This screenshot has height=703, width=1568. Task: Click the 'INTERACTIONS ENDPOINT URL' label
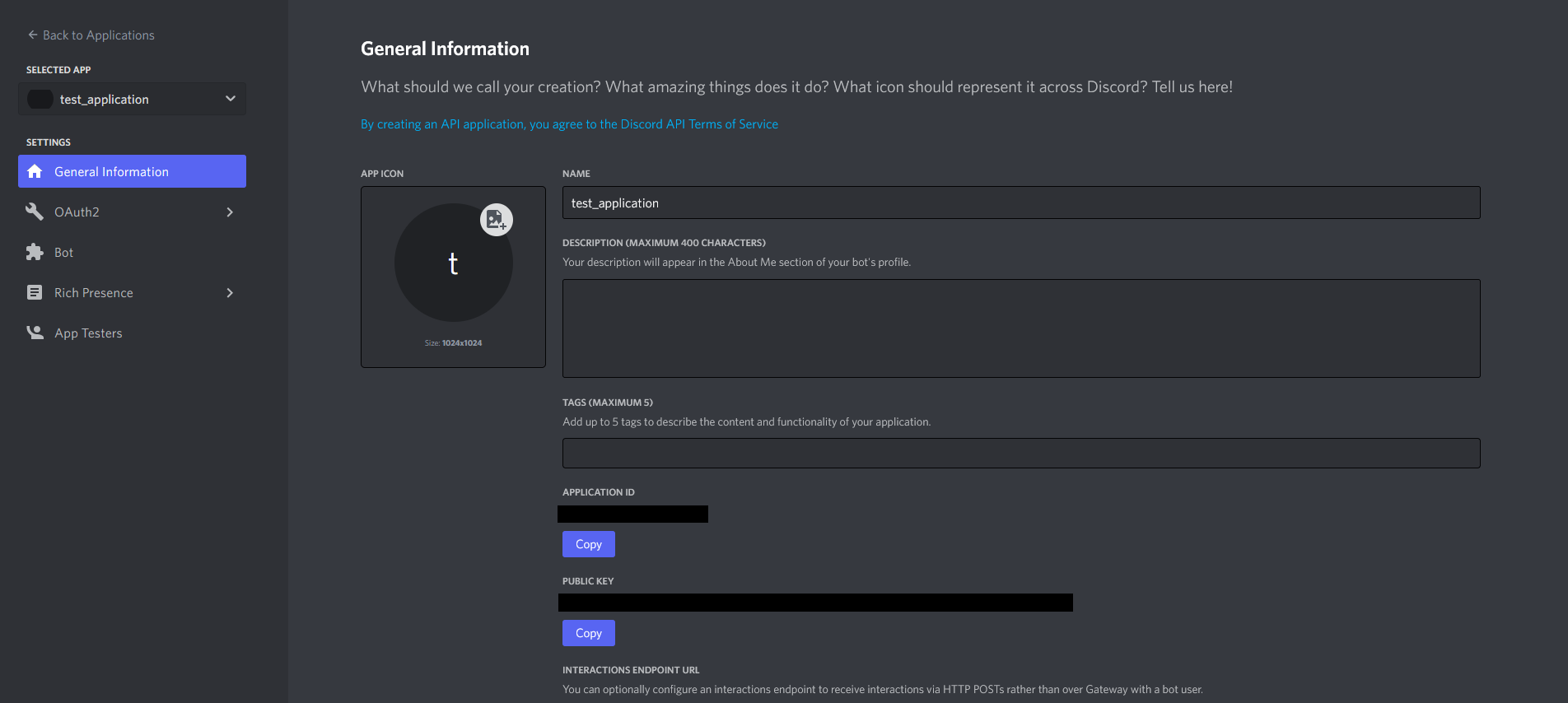631,670
